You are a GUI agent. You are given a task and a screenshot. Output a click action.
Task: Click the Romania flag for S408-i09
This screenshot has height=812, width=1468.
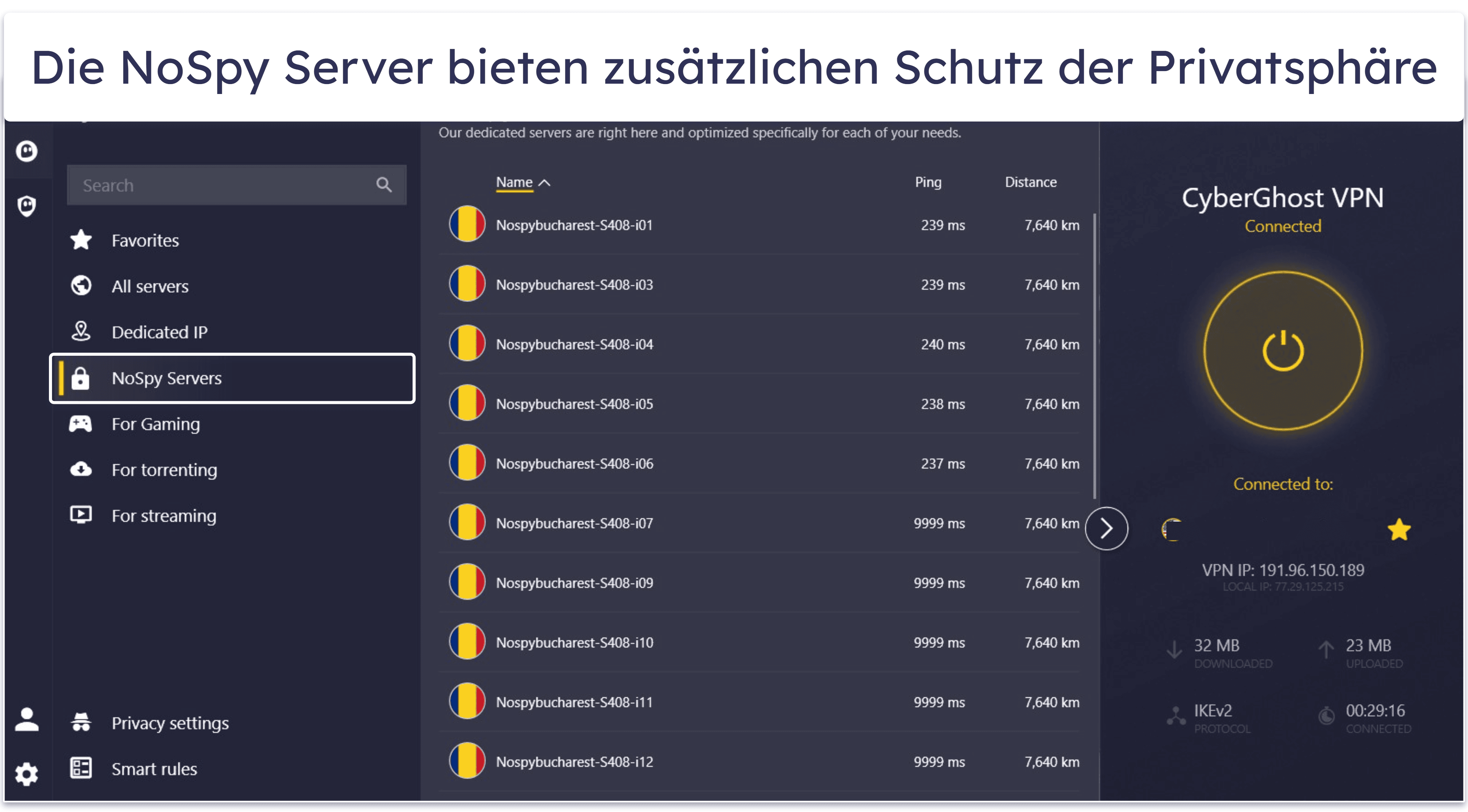pos(467,582)
